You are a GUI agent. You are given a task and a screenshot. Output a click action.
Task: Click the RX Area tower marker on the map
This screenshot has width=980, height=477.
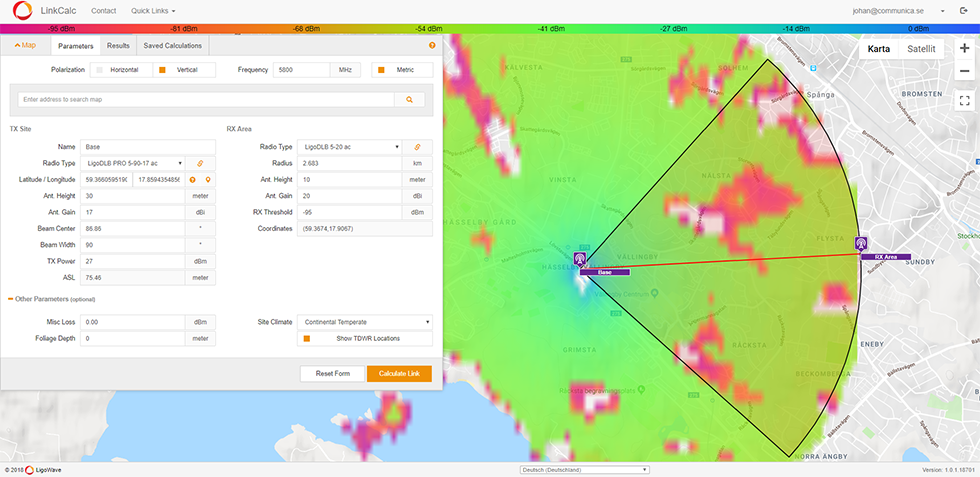click(x=861, y=244)
